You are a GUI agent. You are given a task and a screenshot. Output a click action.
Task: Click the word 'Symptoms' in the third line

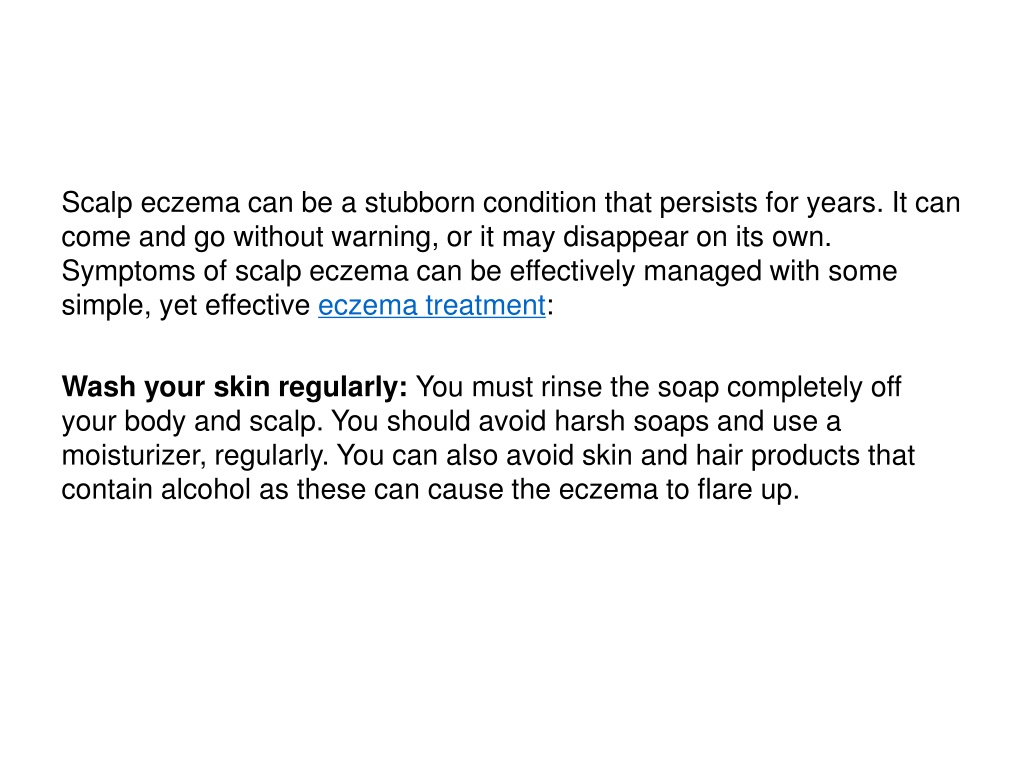[x=128, y=271]
